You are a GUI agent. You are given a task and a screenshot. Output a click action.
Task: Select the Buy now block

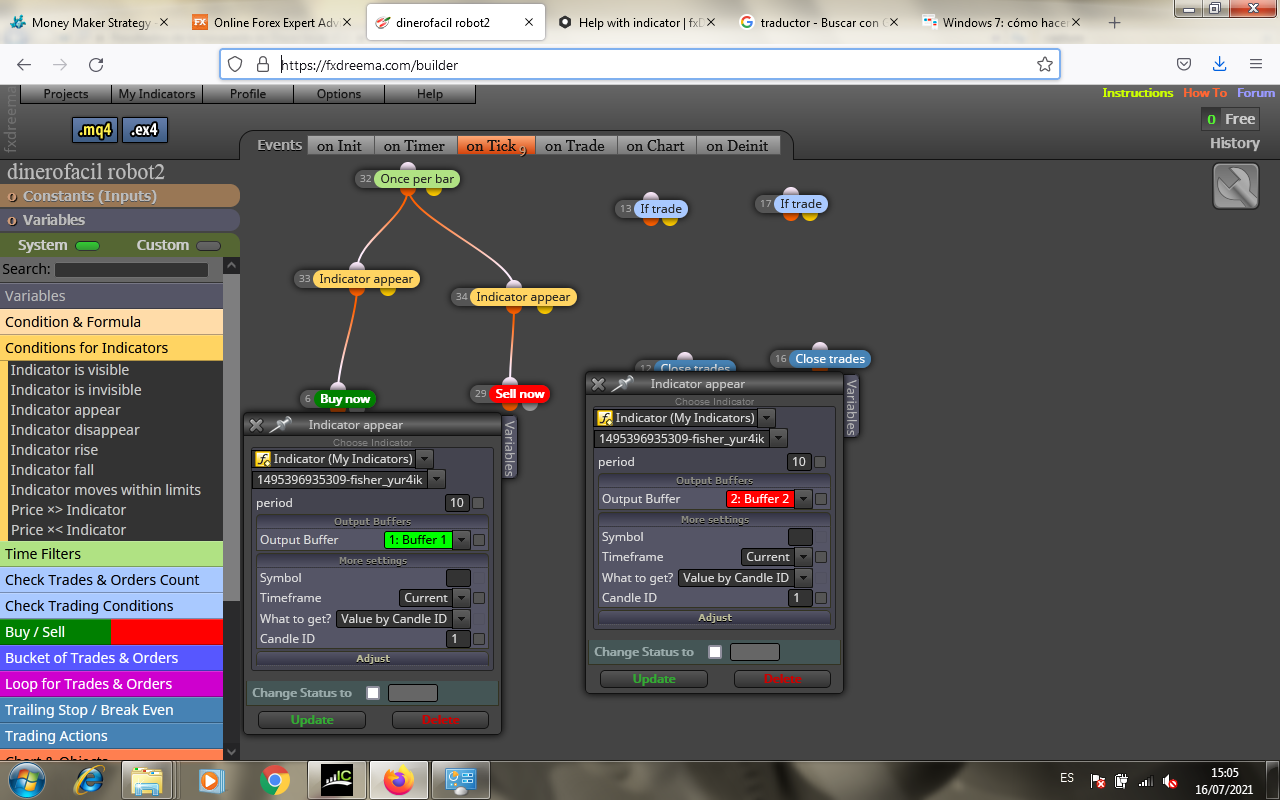click(x=345, y=398)
